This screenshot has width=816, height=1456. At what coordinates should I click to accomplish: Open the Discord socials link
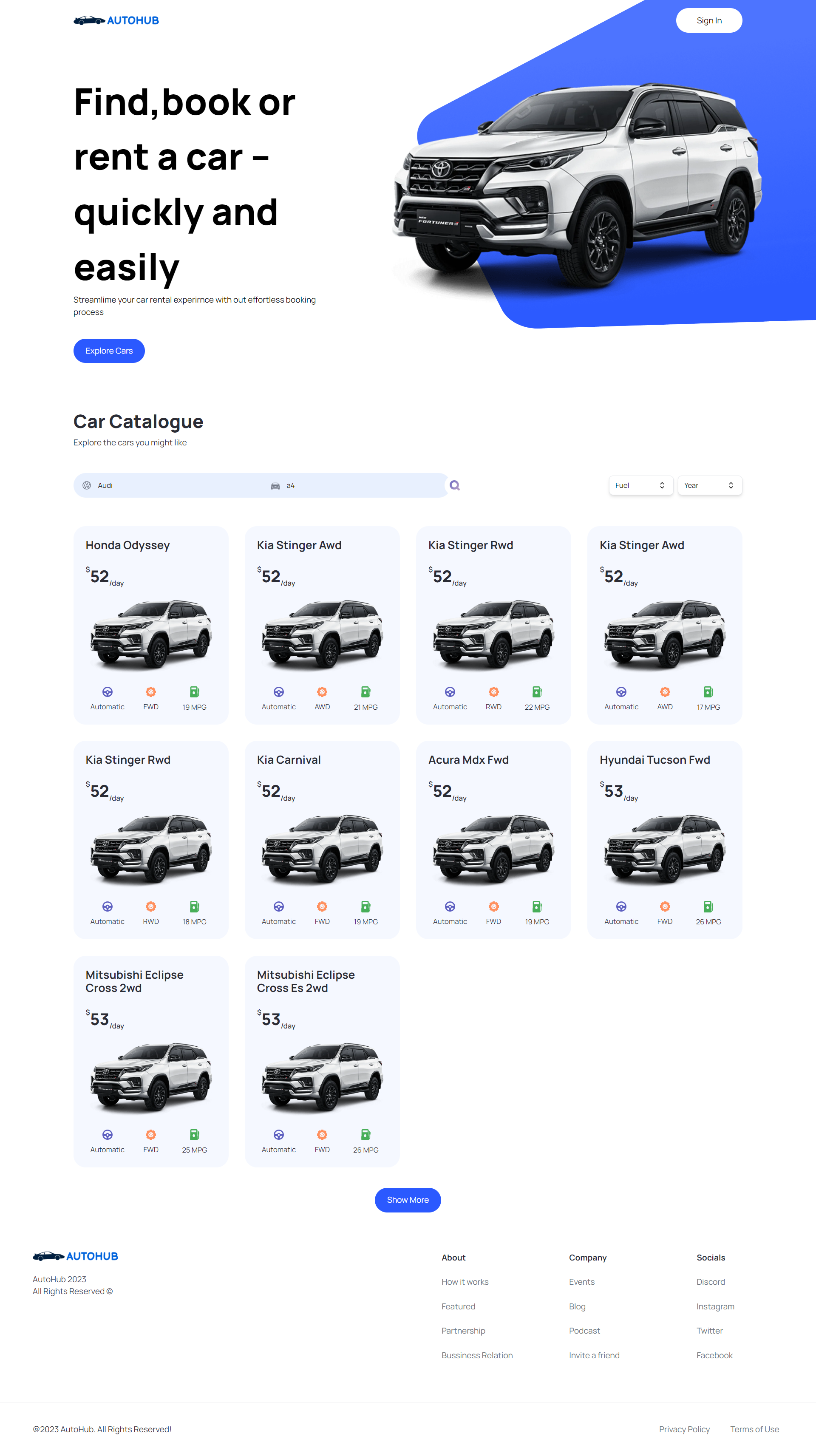pos(710,1282)
